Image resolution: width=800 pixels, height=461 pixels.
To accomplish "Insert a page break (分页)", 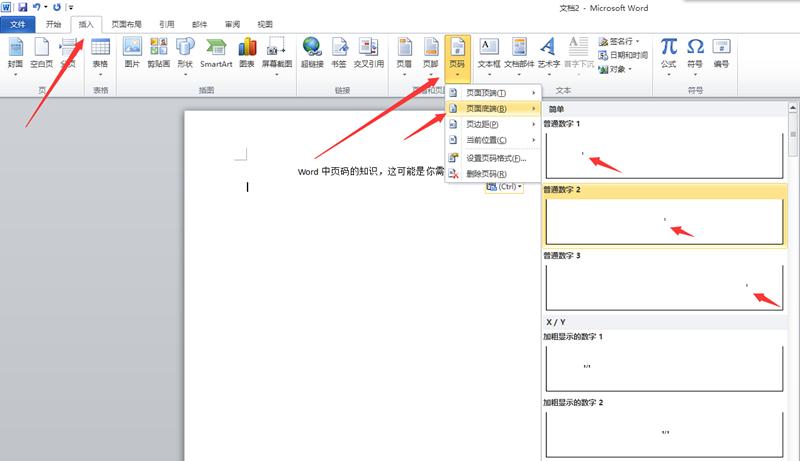I will point(68,55).
